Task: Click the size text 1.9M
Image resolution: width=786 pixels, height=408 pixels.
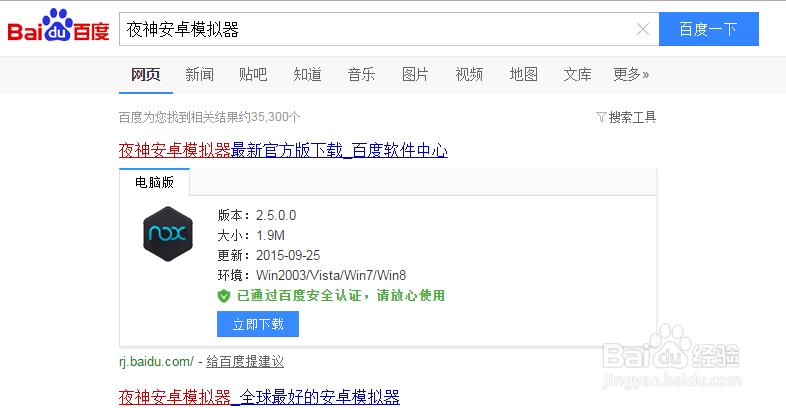Action: pos(270,236)
